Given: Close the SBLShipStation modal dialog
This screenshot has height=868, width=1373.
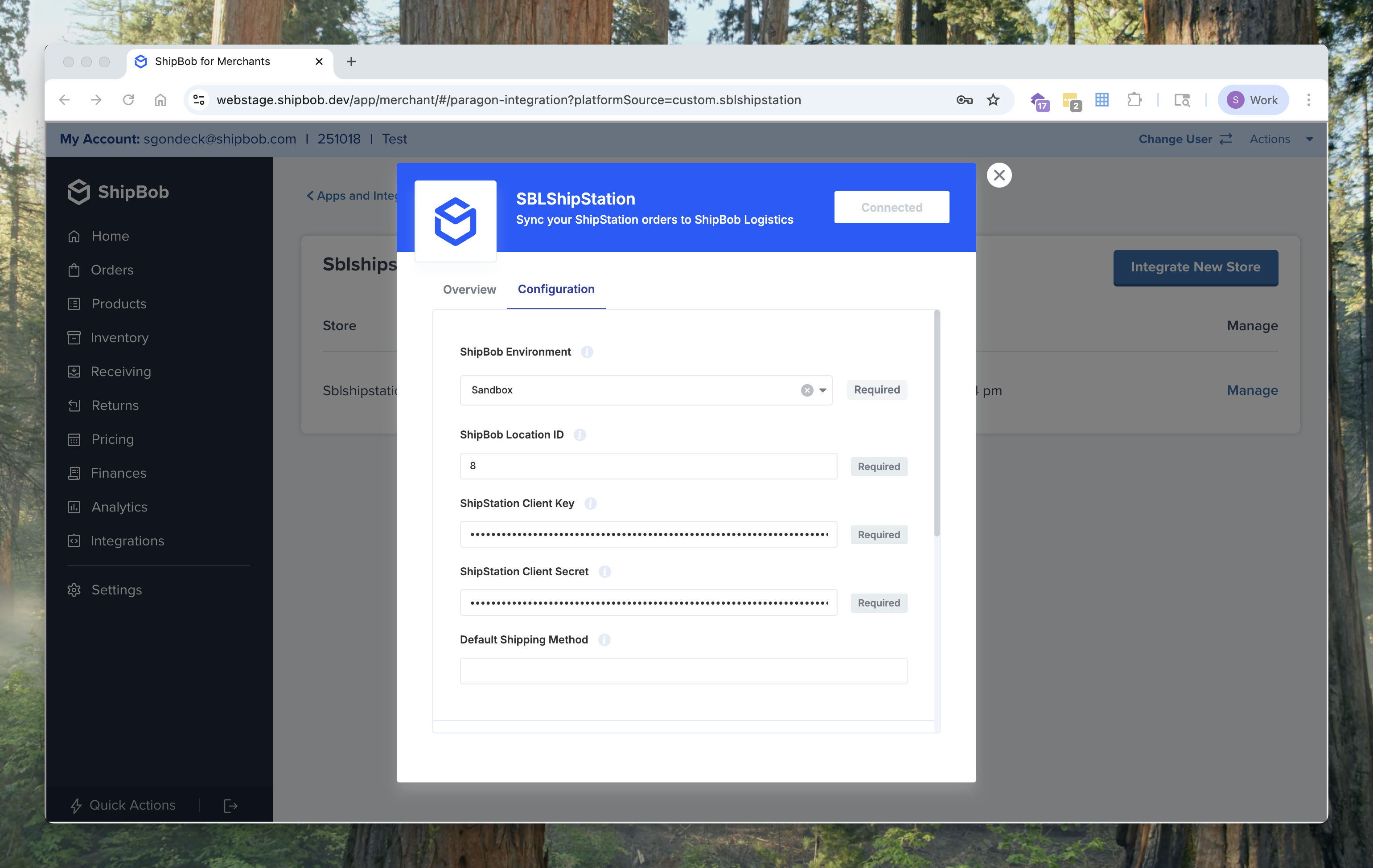Looking at the screenshot, I should (x=999, y=176).
